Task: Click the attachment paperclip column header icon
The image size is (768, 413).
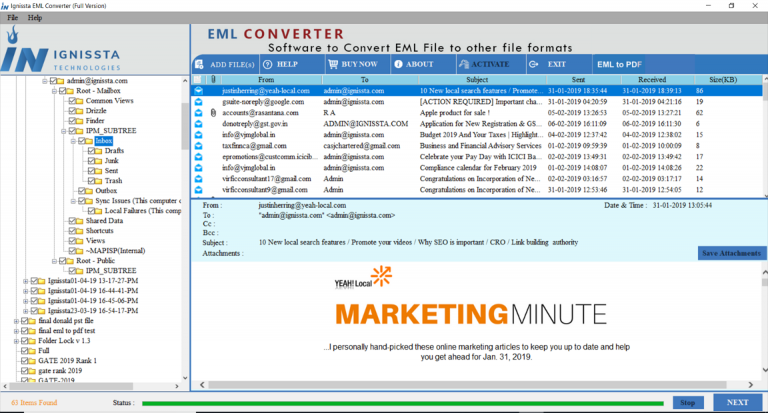Action: 213,79
